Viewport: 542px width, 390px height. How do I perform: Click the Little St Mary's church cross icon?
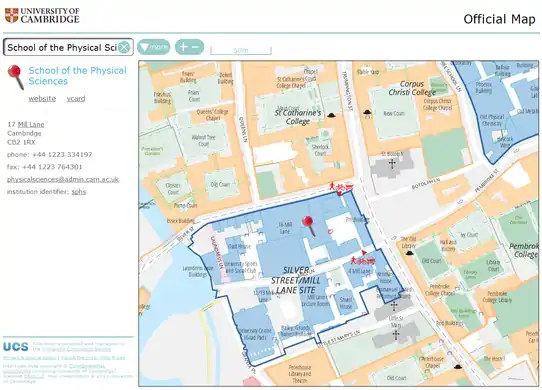point(396,334)
